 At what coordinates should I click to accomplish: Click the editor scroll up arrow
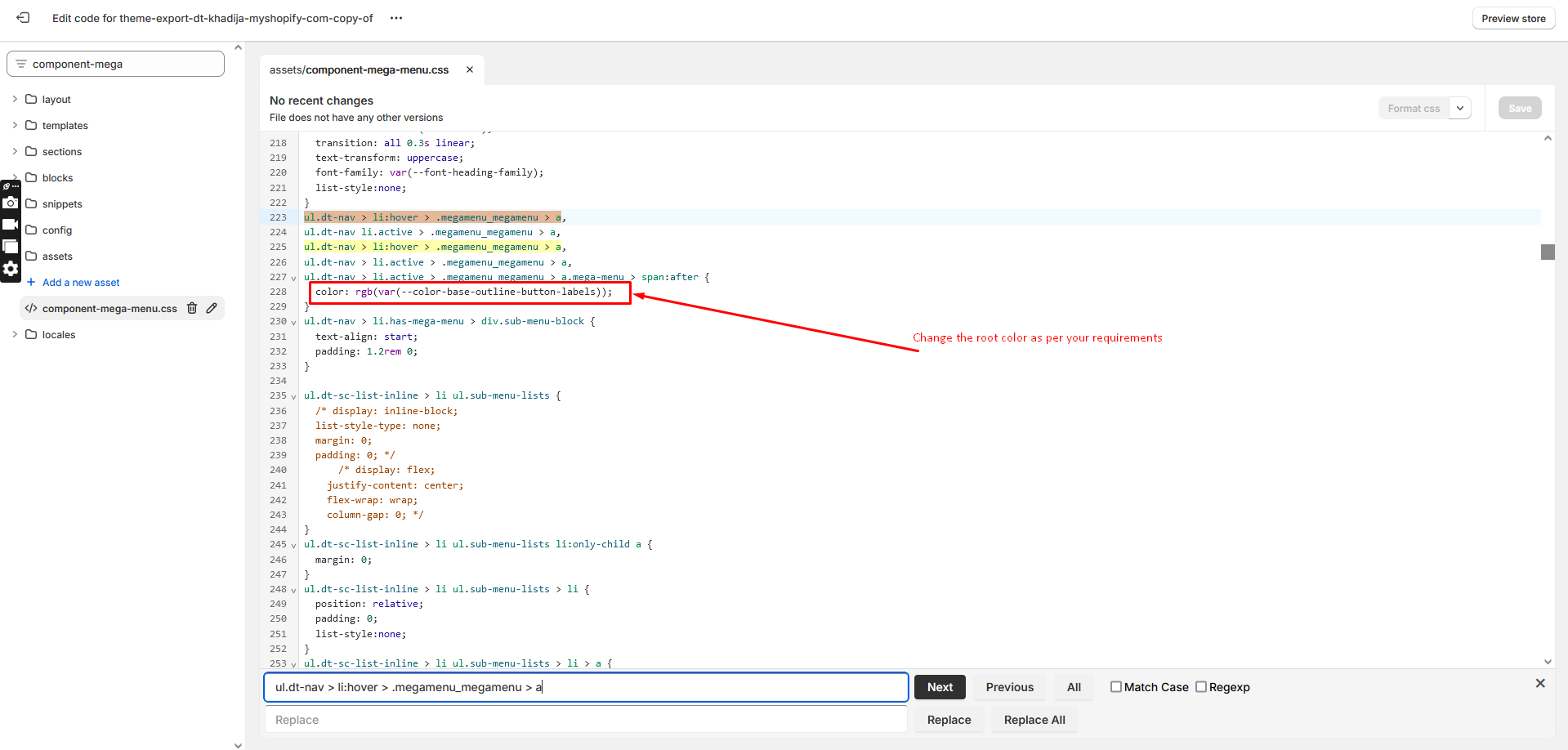click(1548, 138)
